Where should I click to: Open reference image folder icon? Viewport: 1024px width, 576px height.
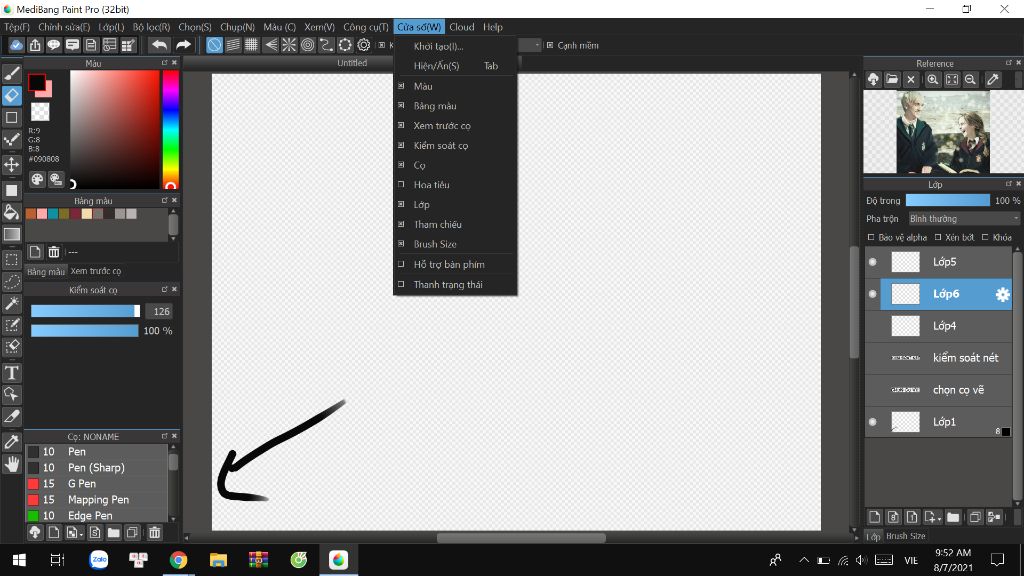(892, 80)
